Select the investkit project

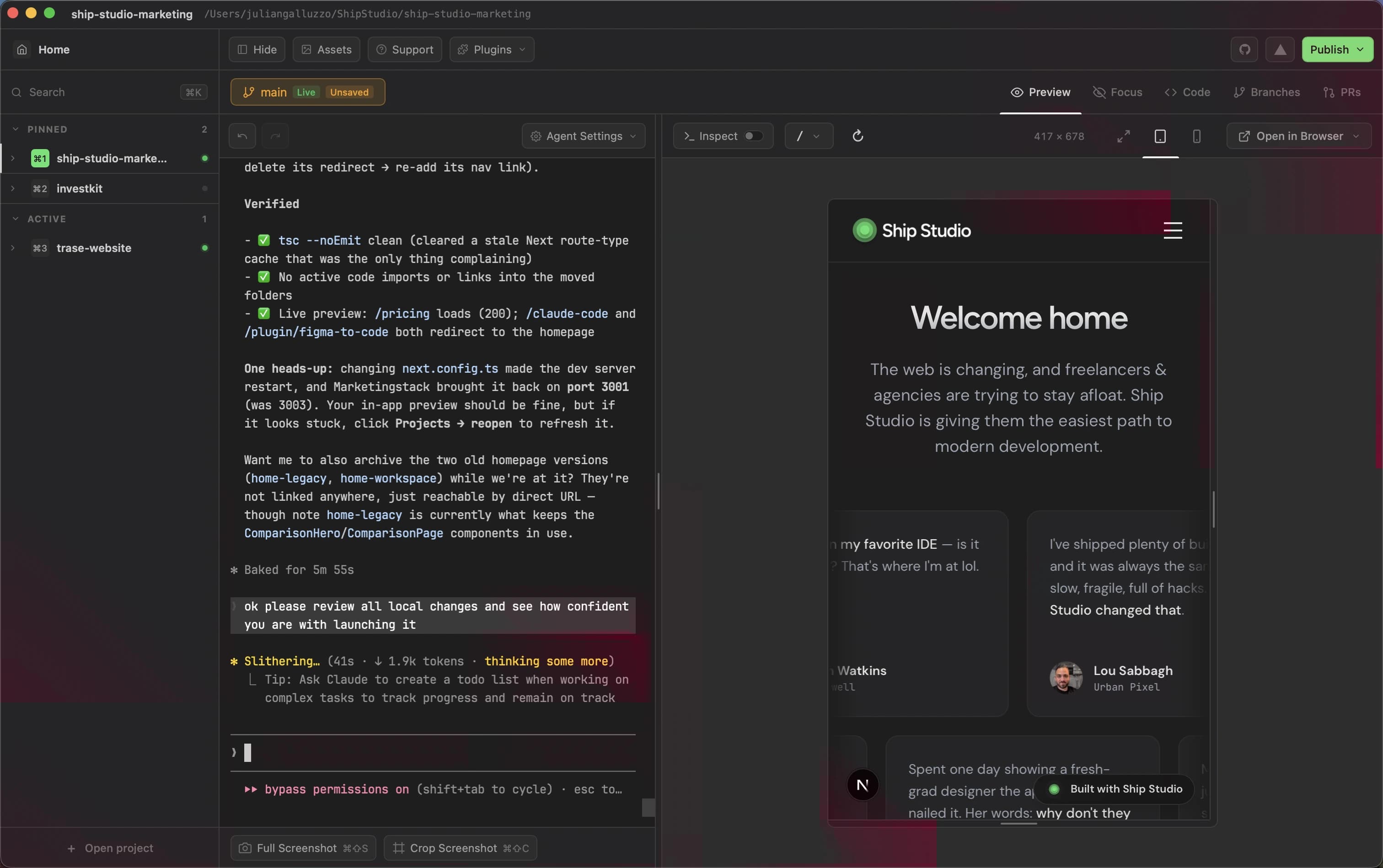tap(79, 188)
